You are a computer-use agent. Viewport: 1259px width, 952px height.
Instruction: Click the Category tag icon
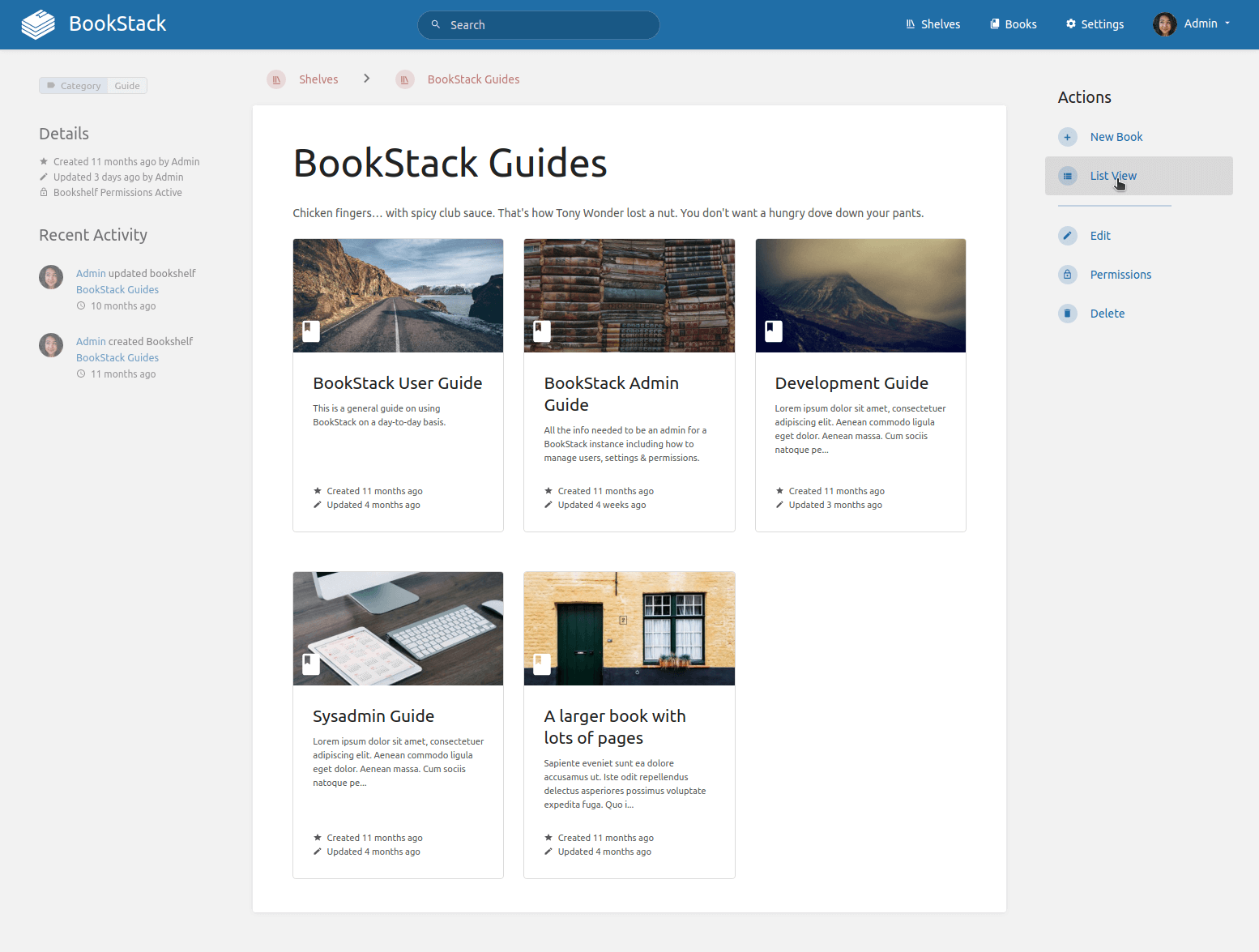click(51, 86)
